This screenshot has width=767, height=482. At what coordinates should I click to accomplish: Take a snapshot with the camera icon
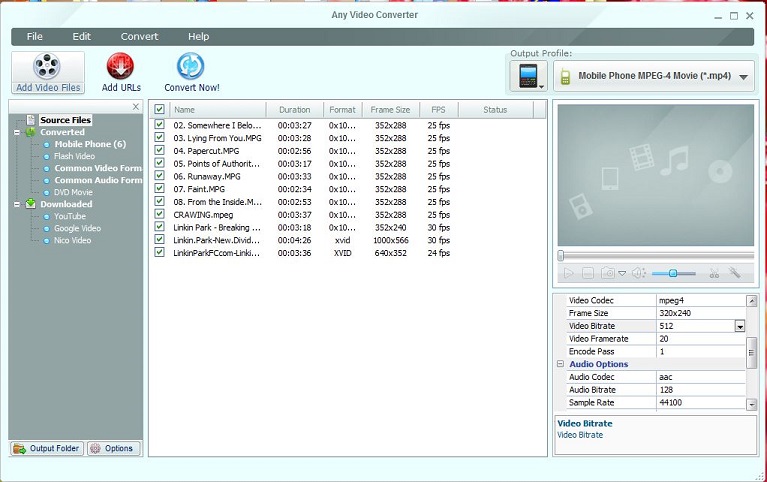pos(607,273)
